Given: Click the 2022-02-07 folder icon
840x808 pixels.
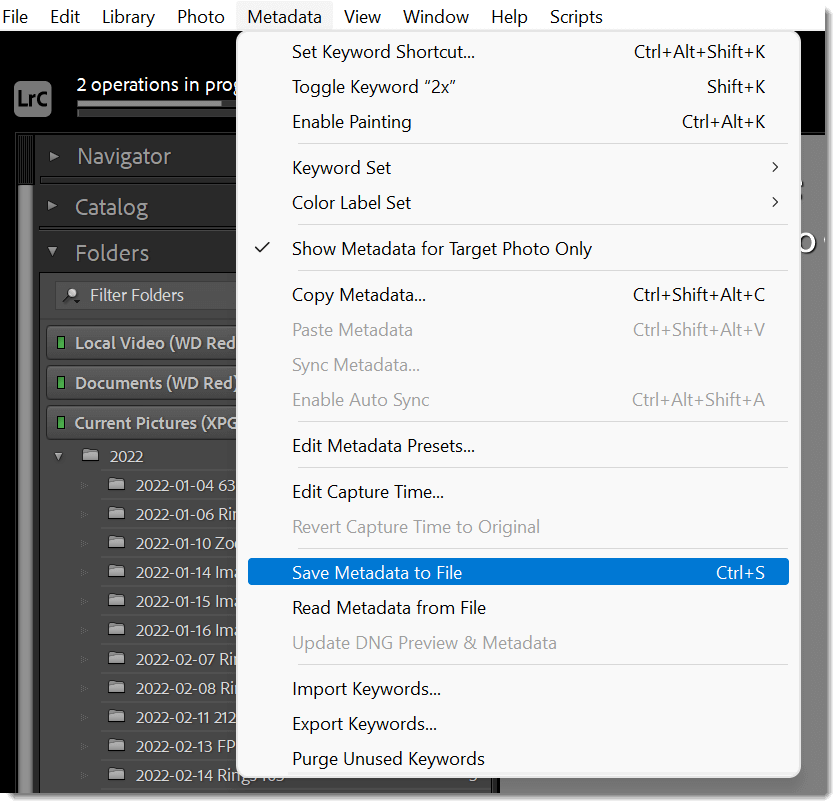Looking at the screenshot, I should (x=117, y=660).
